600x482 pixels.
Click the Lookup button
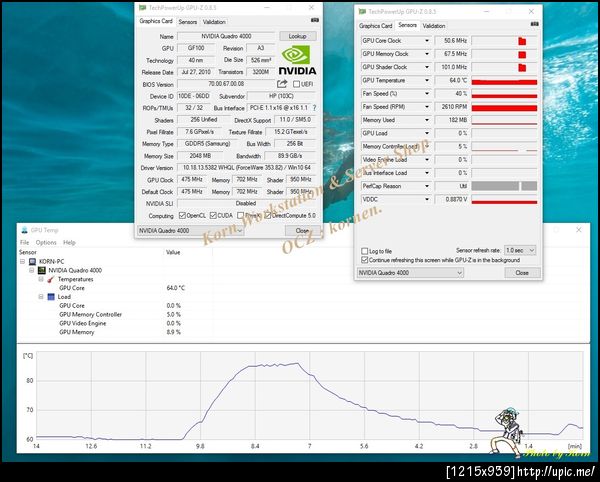coord(298,36)
